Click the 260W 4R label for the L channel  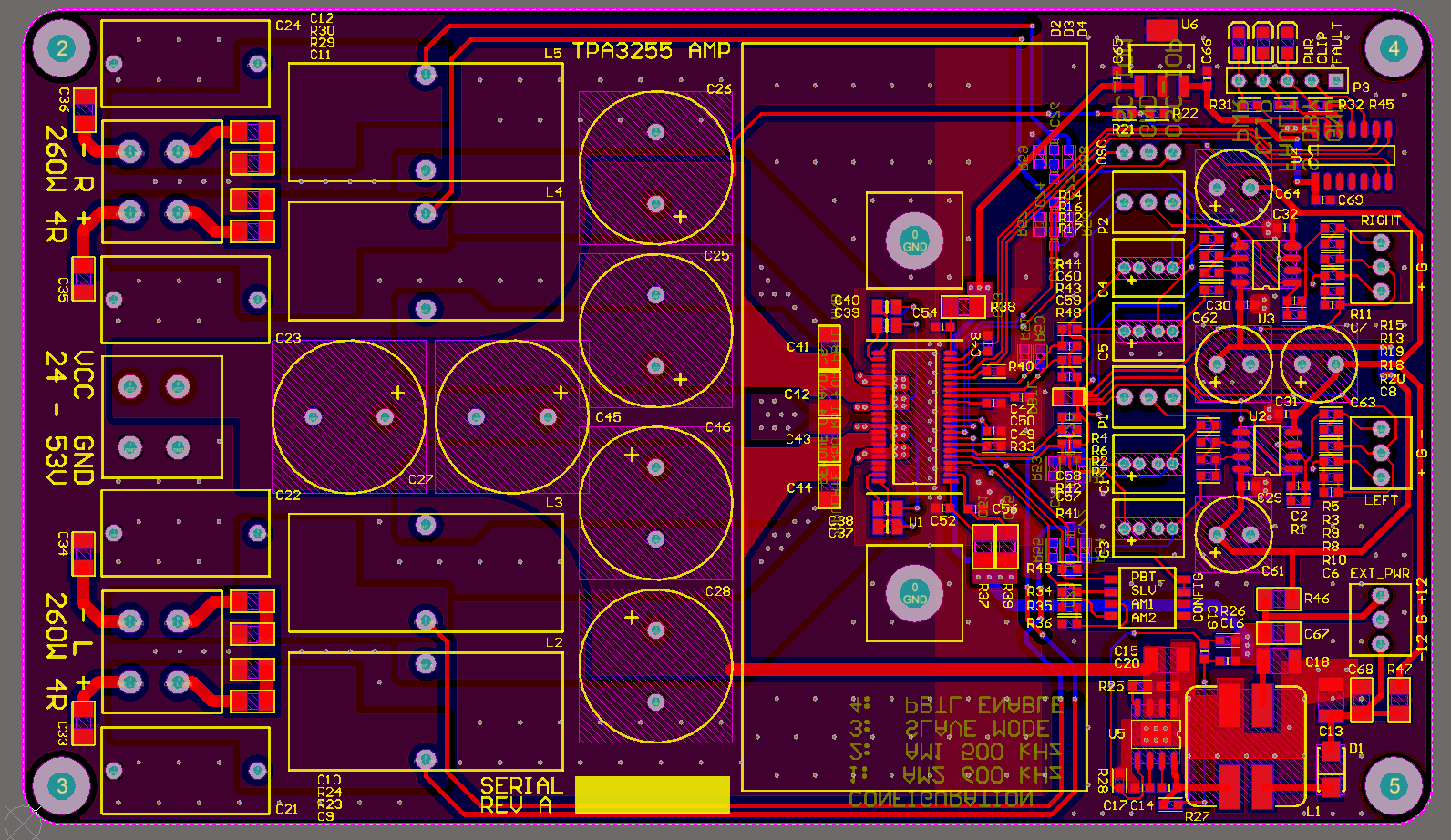tap(57, 652)
